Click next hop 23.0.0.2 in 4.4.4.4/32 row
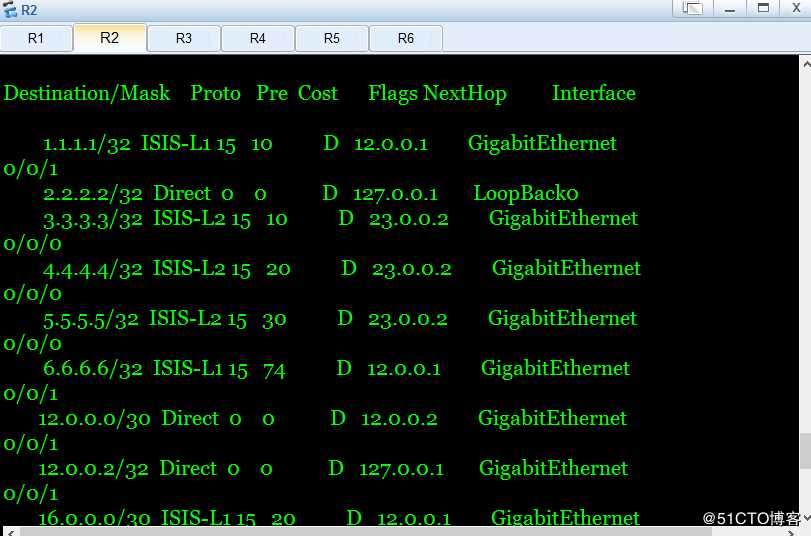 click(x=412, y=270)
